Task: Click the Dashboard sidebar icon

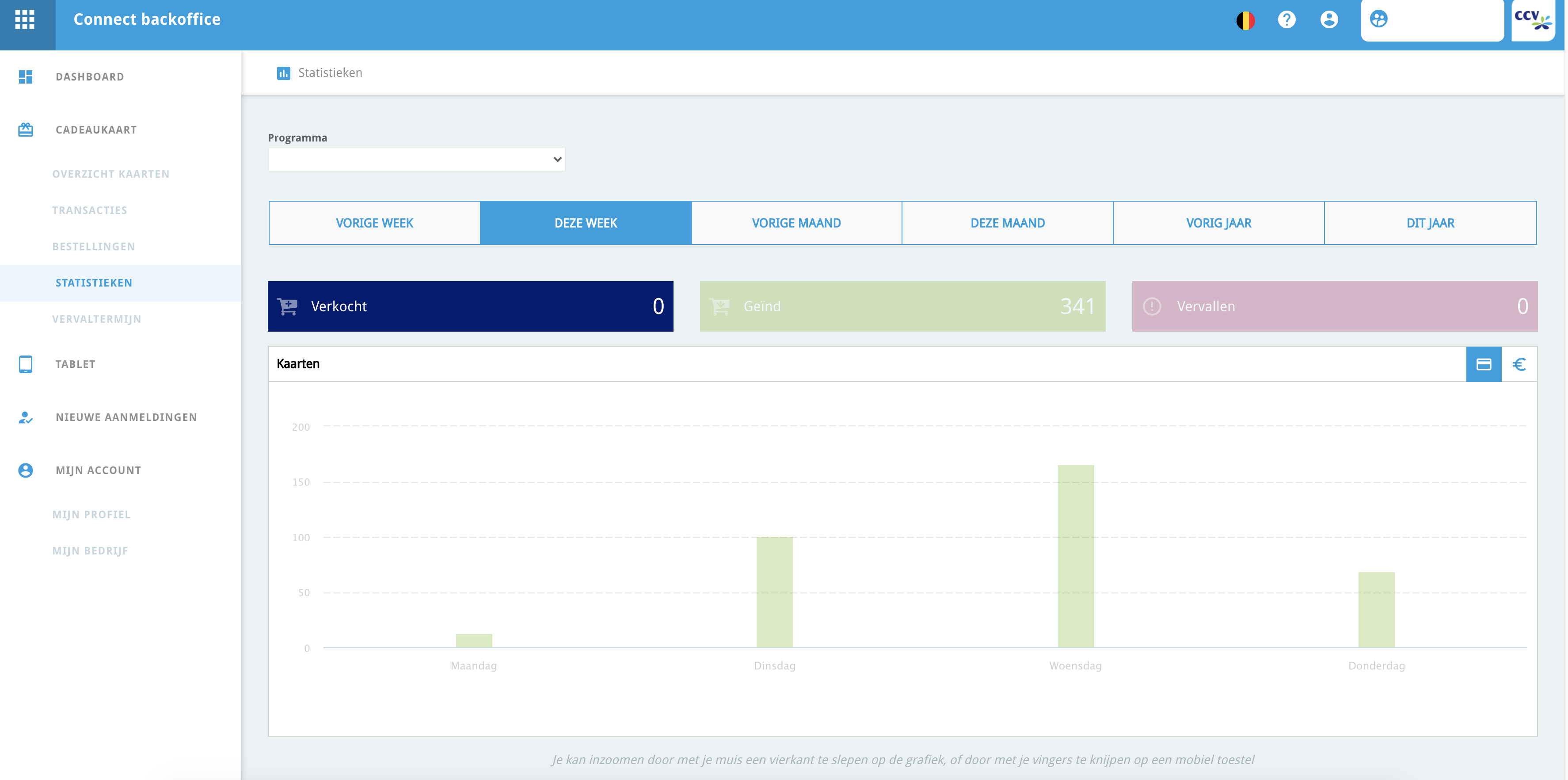Action: point(26,77)
